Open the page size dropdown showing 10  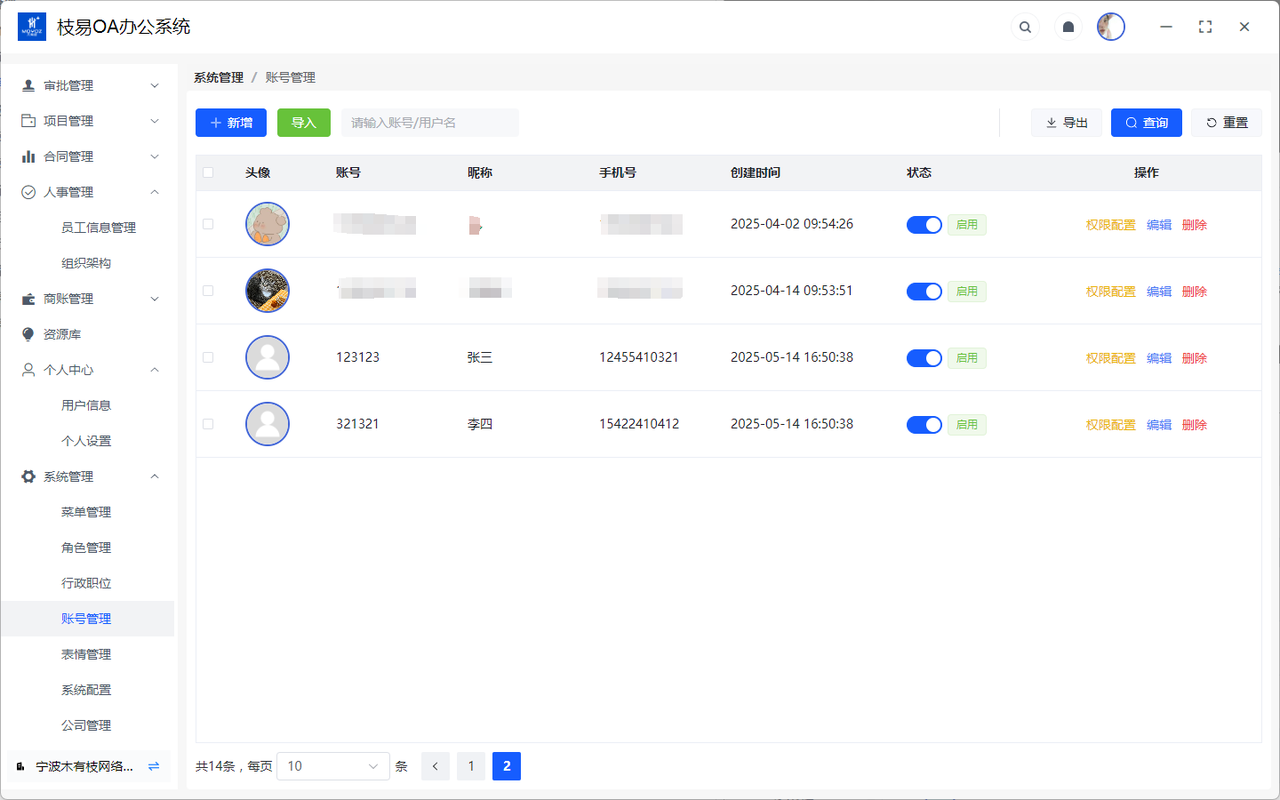[x=333, y=766]
